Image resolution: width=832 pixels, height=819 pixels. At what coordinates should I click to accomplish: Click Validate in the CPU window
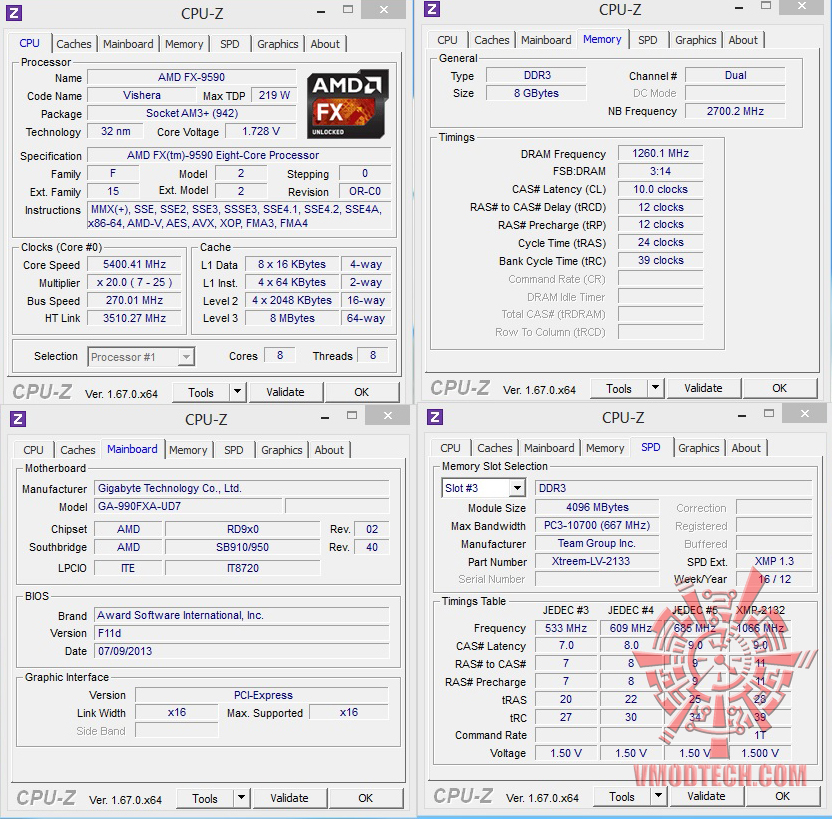click(x=285, y=392)
